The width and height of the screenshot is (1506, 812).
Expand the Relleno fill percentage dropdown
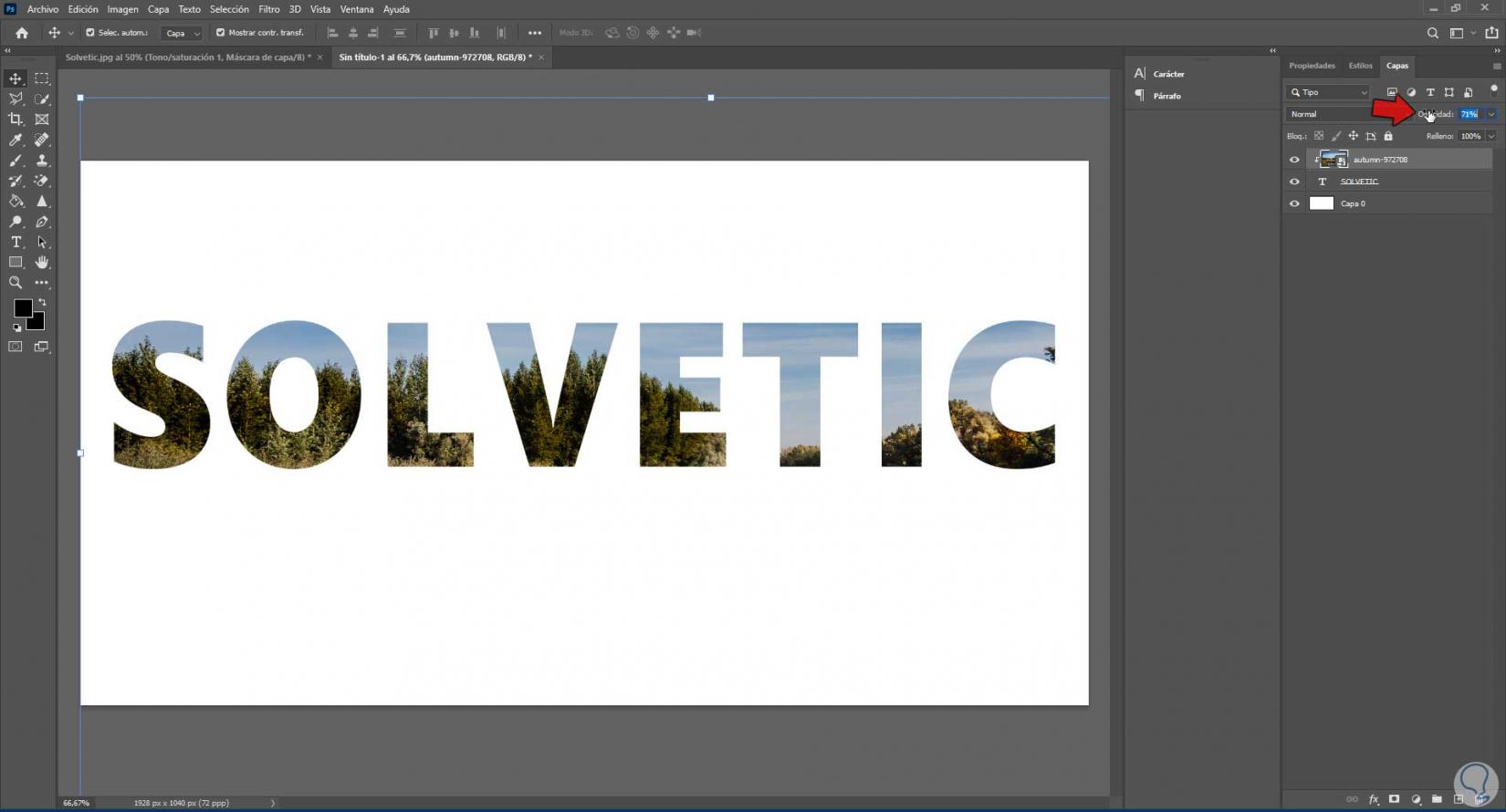pyautogui.click(x=1491, y=136)
